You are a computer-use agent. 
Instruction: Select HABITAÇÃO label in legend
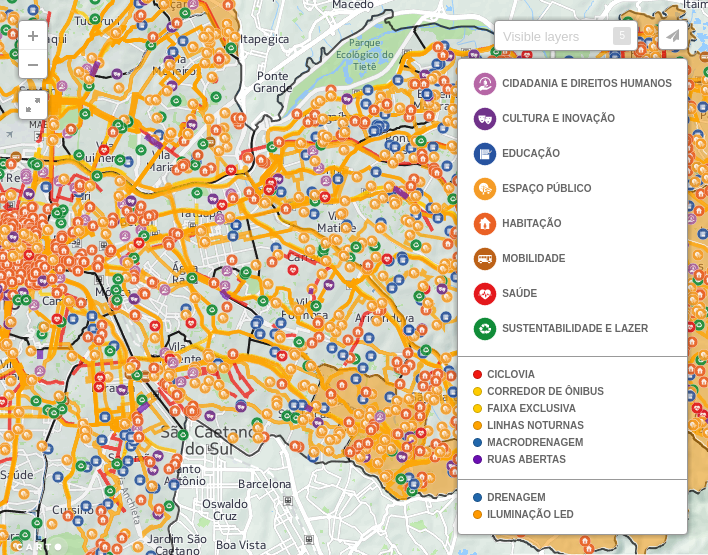tap(532, 223)
